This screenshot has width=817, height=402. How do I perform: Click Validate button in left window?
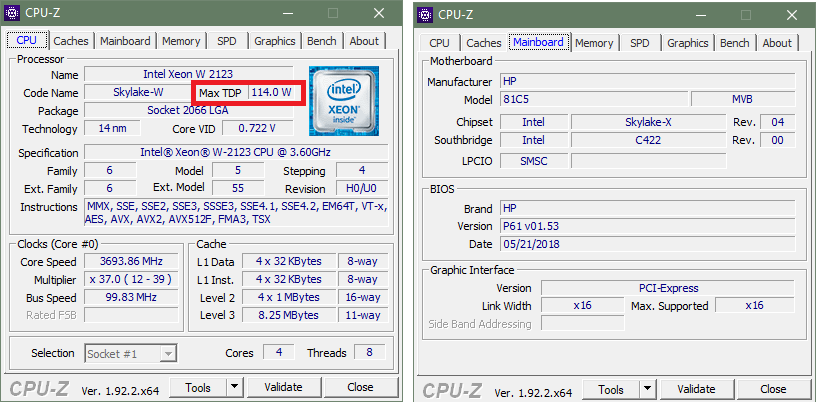(283, 387)
